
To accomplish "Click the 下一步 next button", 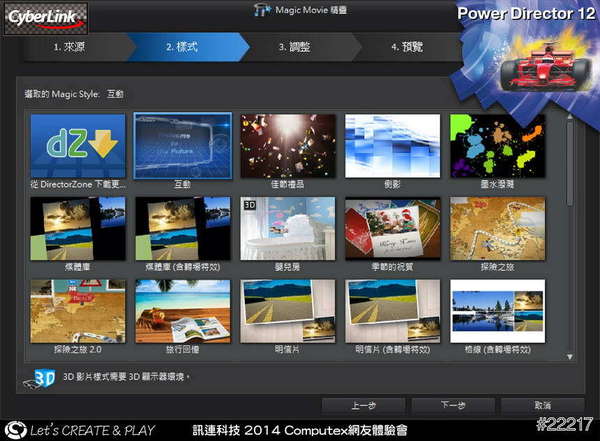I will point(453,405).
